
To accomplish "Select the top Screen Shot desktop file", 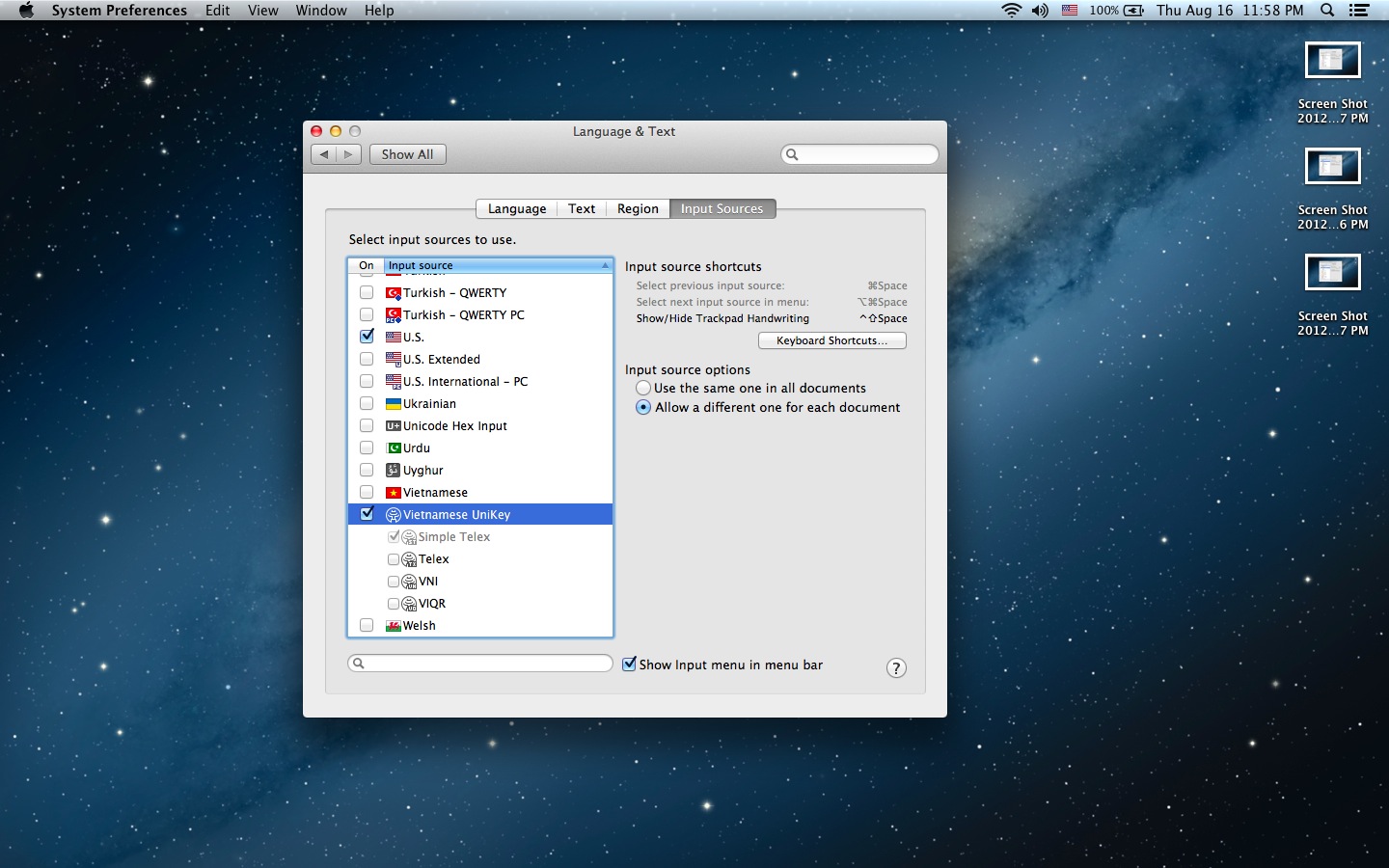I will 1333,83.
